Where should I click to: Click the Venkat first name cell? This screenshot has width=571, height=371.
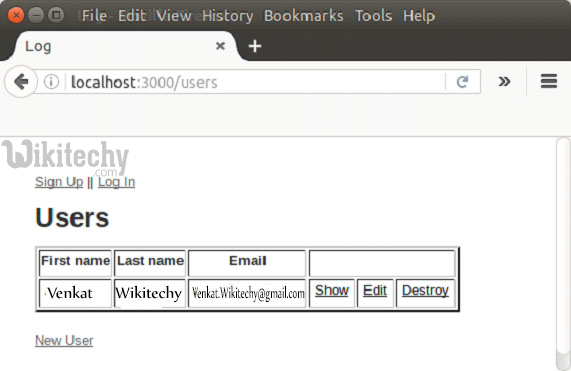75,293
